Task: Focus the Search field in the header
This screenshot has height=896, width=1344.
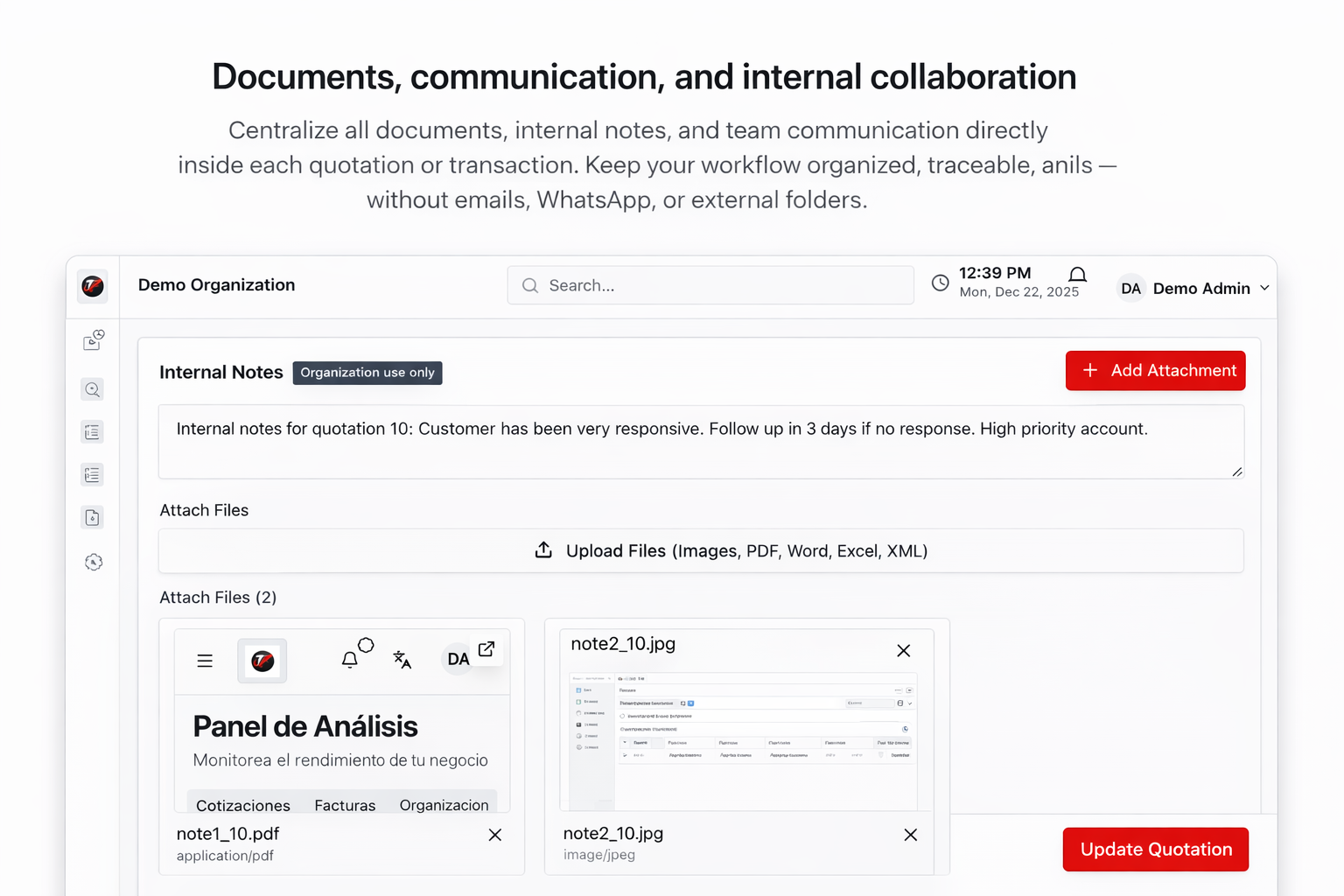Action: tap(710, 286)
